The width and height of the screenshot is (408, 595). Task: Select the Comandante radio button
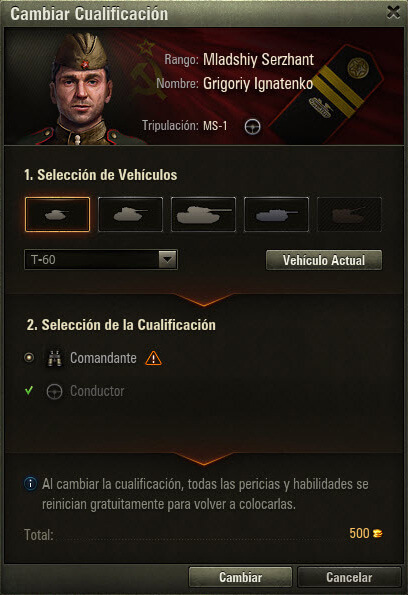(x=29, y=357)
